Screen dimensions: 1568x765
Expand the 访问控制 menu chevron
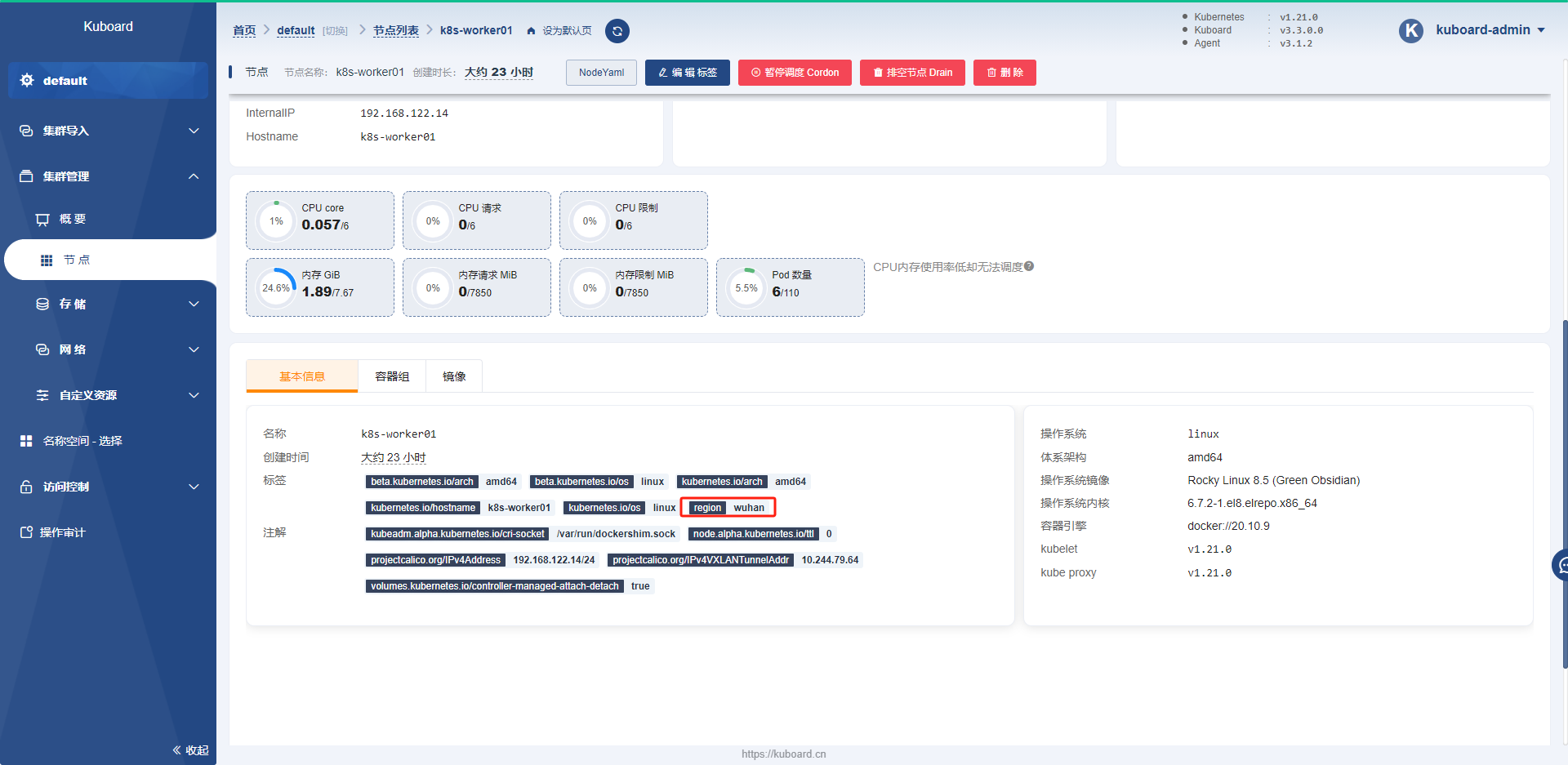[x=194, y=487]
